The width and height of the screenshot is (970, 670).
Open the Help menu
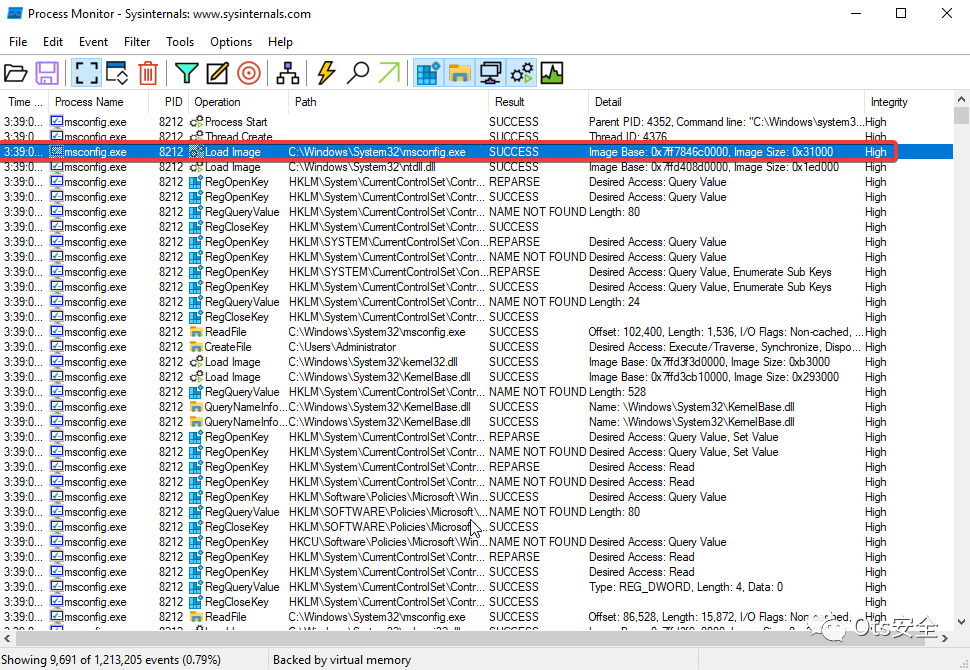[280, 41]
